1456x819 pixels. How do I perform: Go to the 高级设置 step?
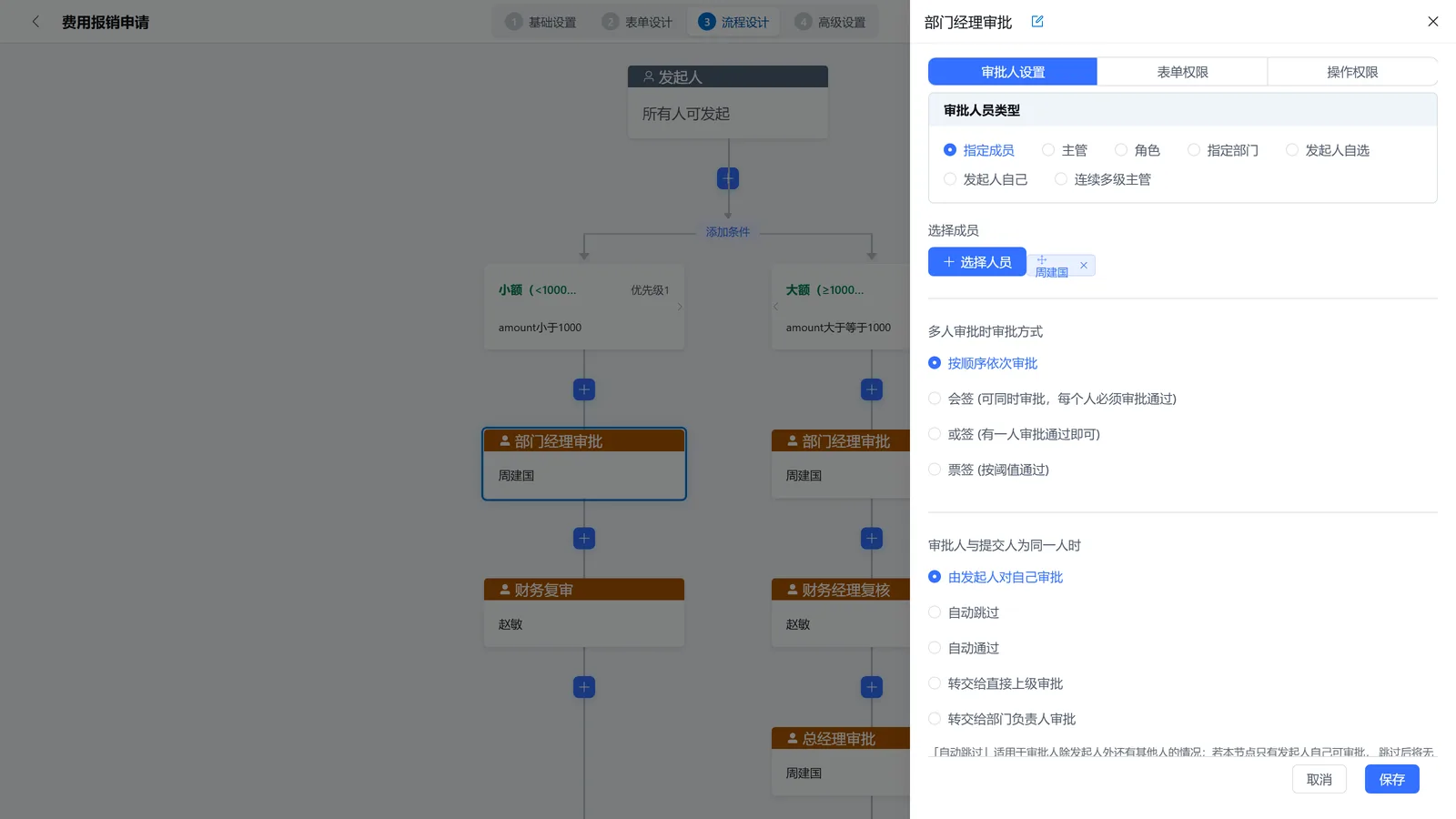click(x=831, y=22)
